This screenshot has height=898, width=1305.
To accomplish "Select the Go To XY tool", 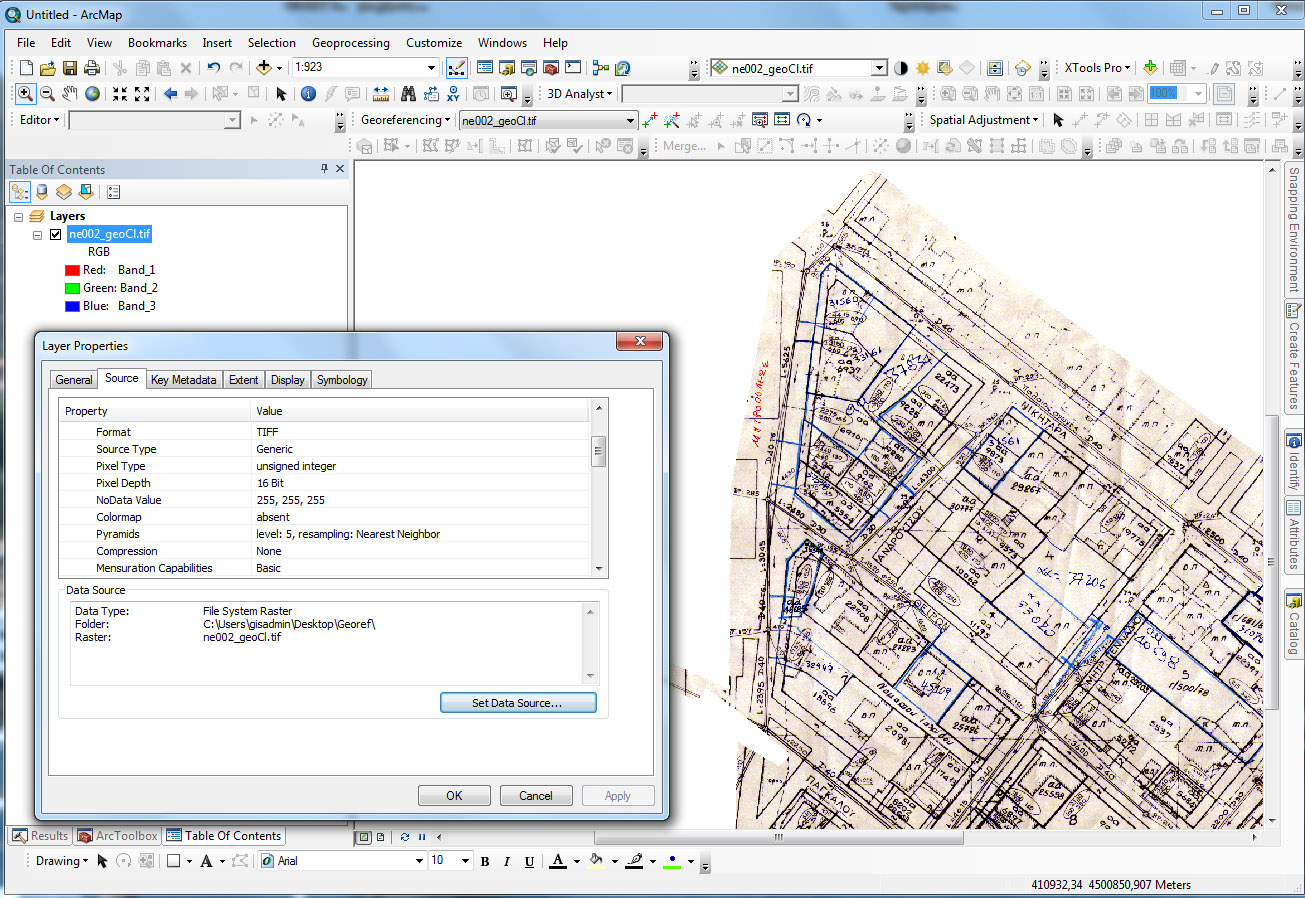I will 453,93.
